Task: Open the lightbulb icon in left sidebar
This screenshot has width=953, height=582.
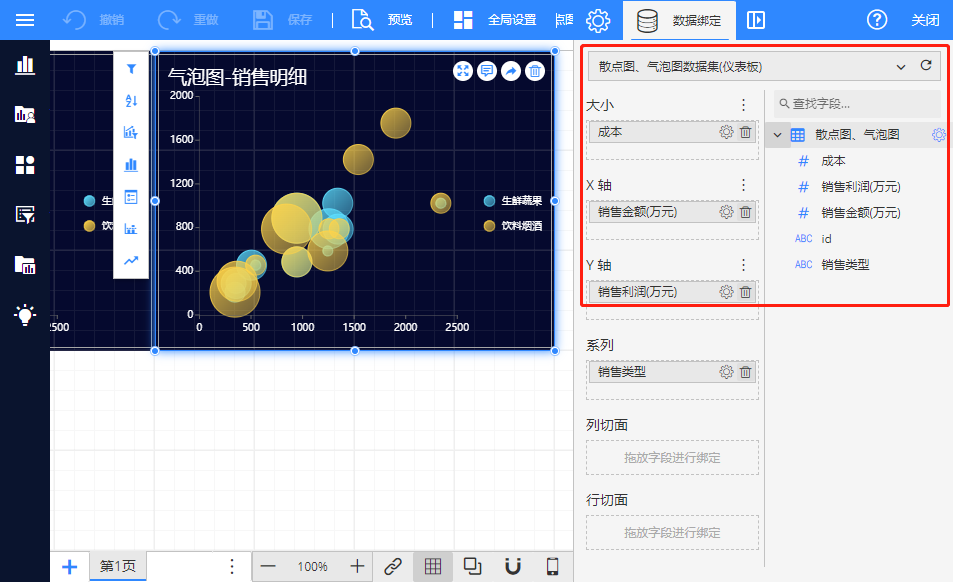Action: point(25,315)
